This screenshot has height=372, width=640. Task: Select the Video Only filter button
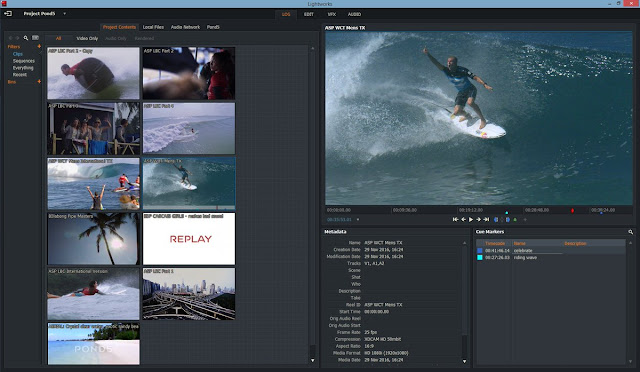click(x=87, y=38)
